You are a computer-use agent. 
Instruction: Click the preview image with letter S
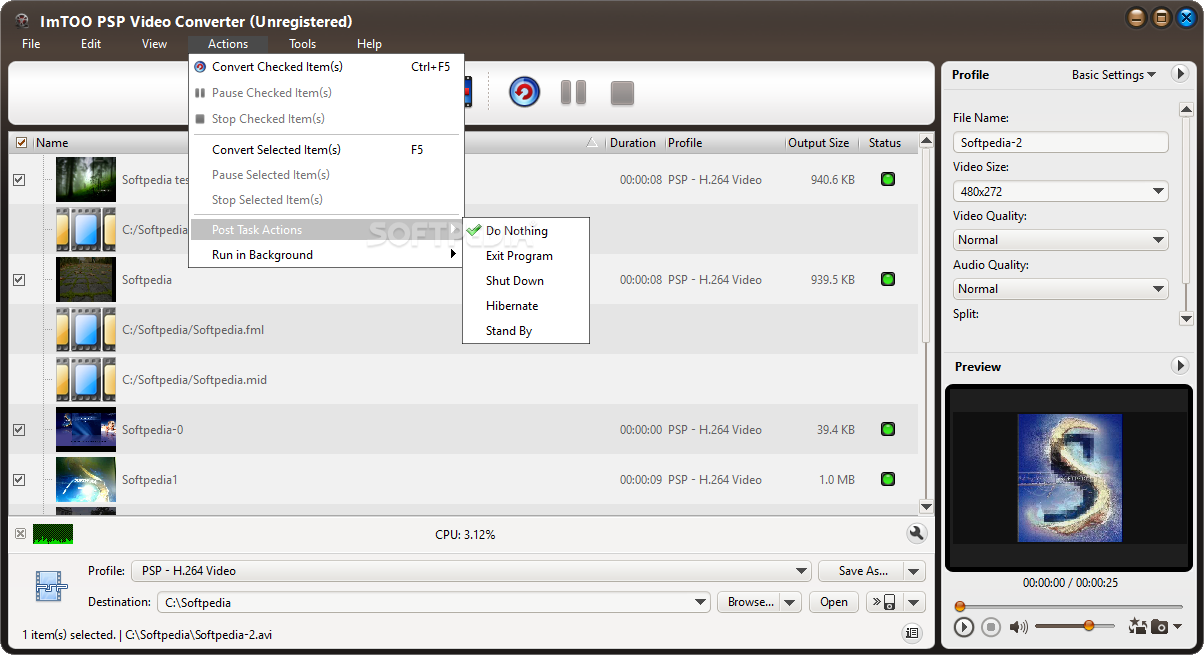point(1069,478)
